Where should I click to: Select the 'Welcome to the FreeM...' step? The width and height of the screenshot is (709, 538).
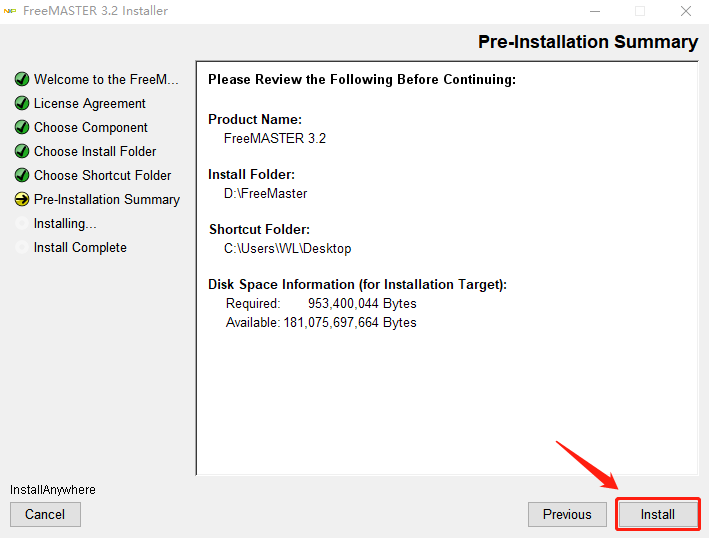(x=106, y=79)
